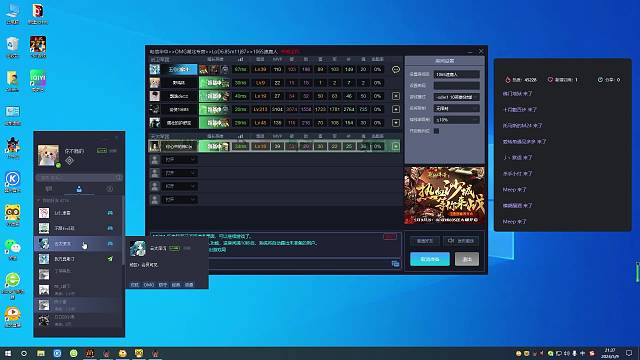Screen dimensions: 640x360
Task: Click the share count icon in the dark side panel
Action: coord(600,80)
